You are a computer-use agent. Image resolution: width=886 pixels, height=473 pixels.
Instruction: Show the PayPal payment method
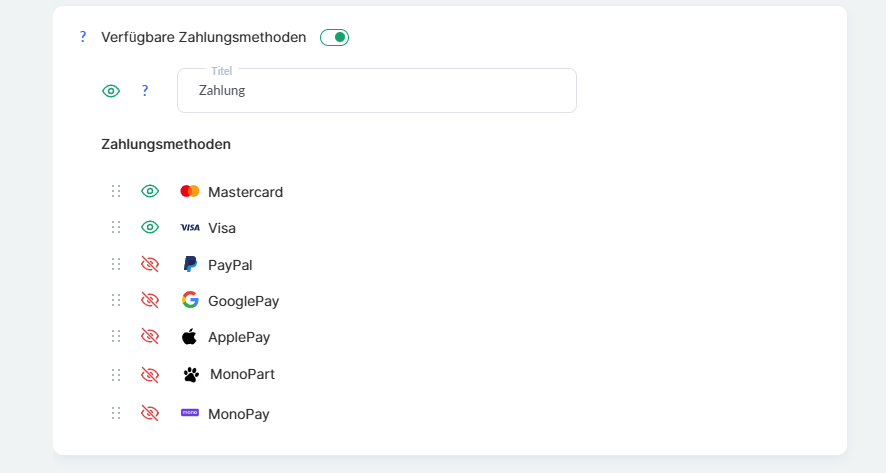pos(150,264)
